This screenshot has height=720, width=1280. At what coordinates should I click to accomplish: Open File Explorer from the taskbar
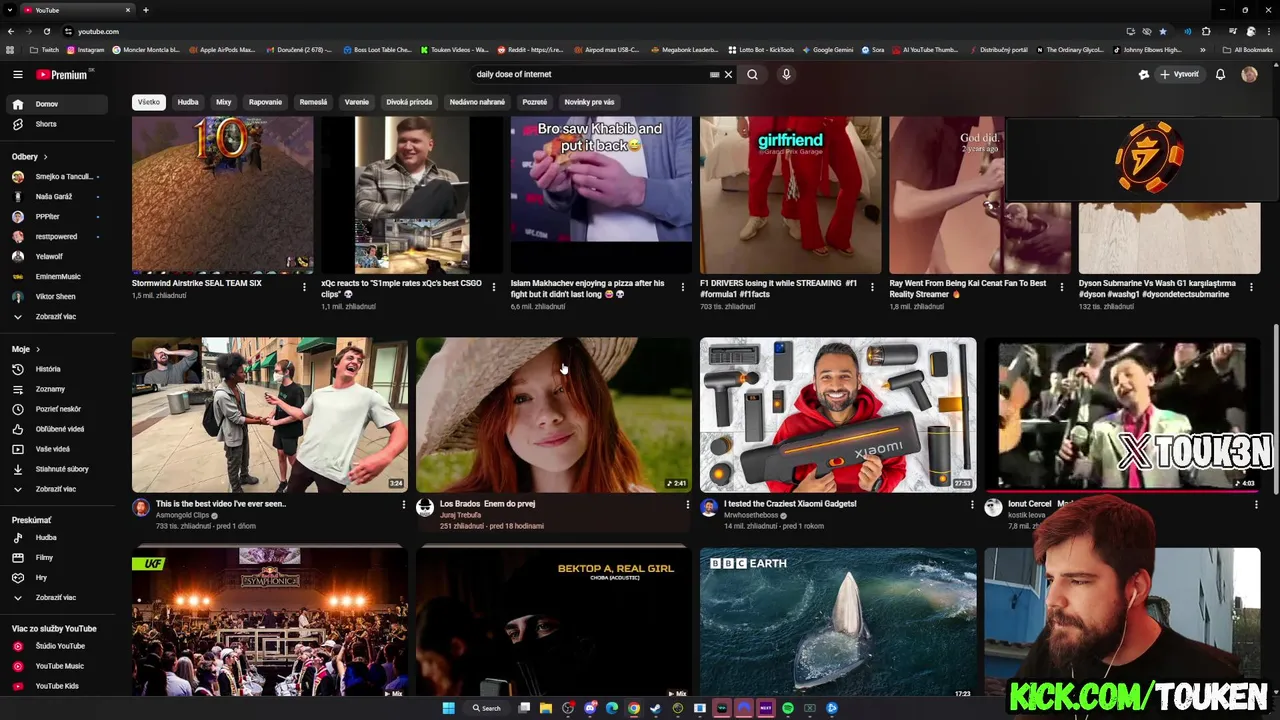click(546, 708)
